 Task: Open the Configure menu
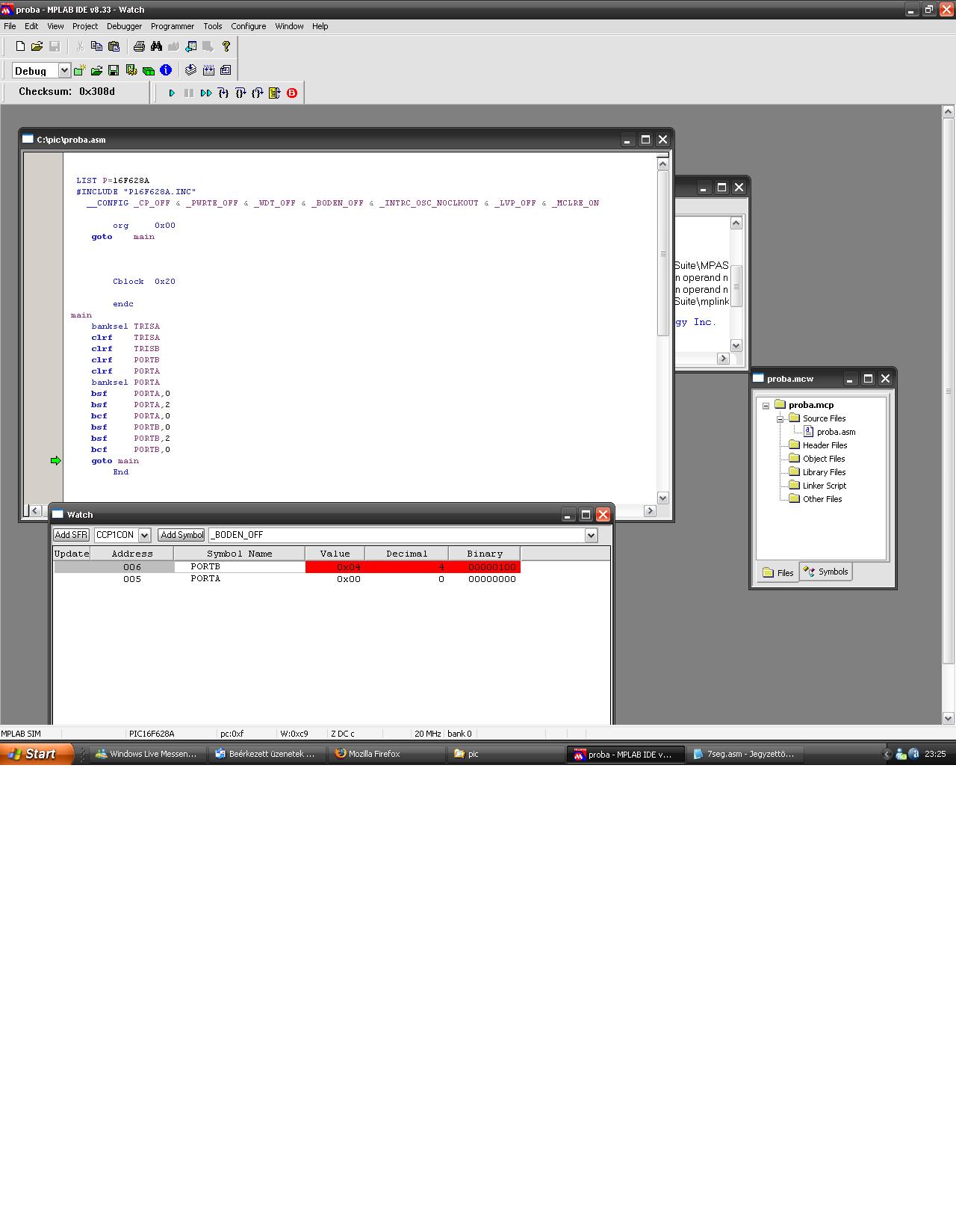pyautogui.click(x=249, y=26)
